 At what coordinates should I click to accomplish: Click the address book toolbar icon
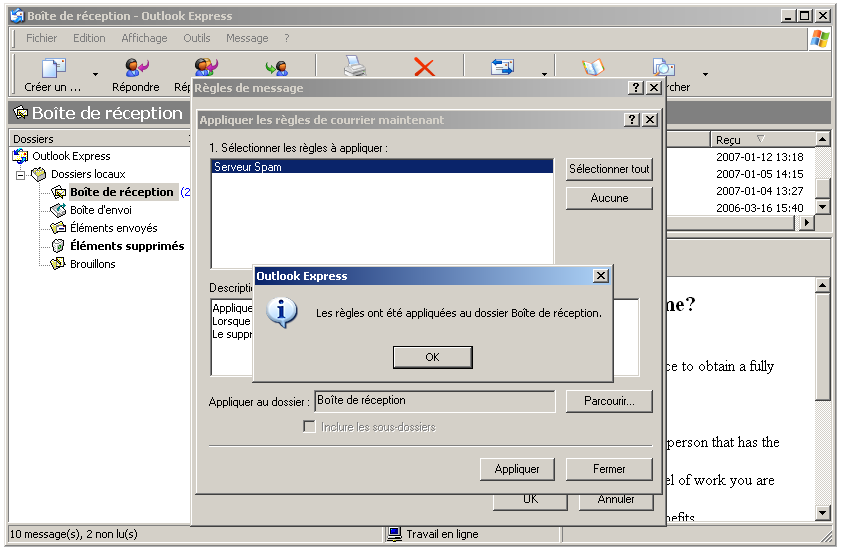(594, 67)
